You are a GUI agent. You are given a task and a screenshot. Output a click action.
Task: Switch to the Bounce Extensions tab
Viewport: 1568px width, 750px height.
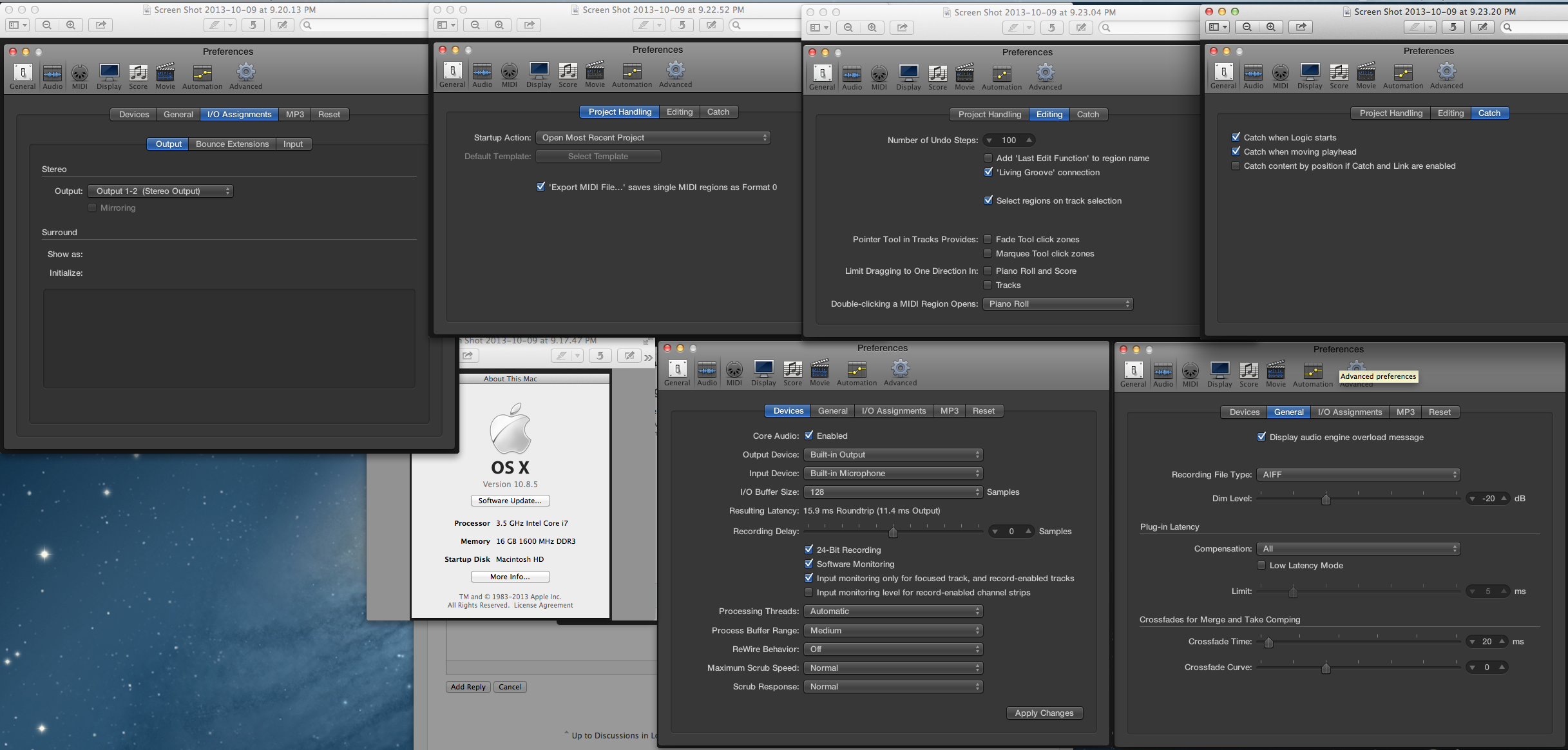pos(232,144)
